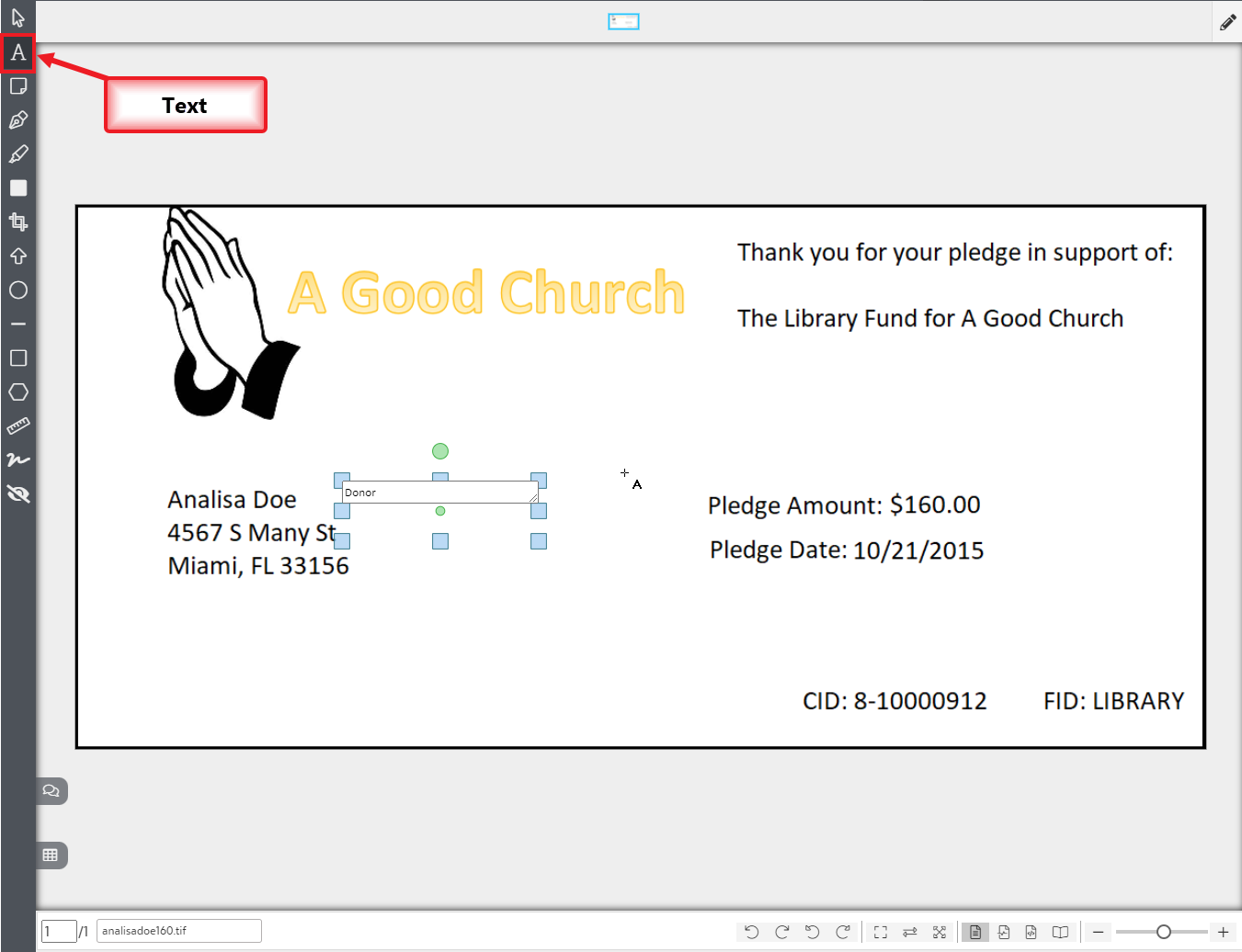The image size is (1242, 952).
Task: Open the comments panel
Action: [51, 791]
